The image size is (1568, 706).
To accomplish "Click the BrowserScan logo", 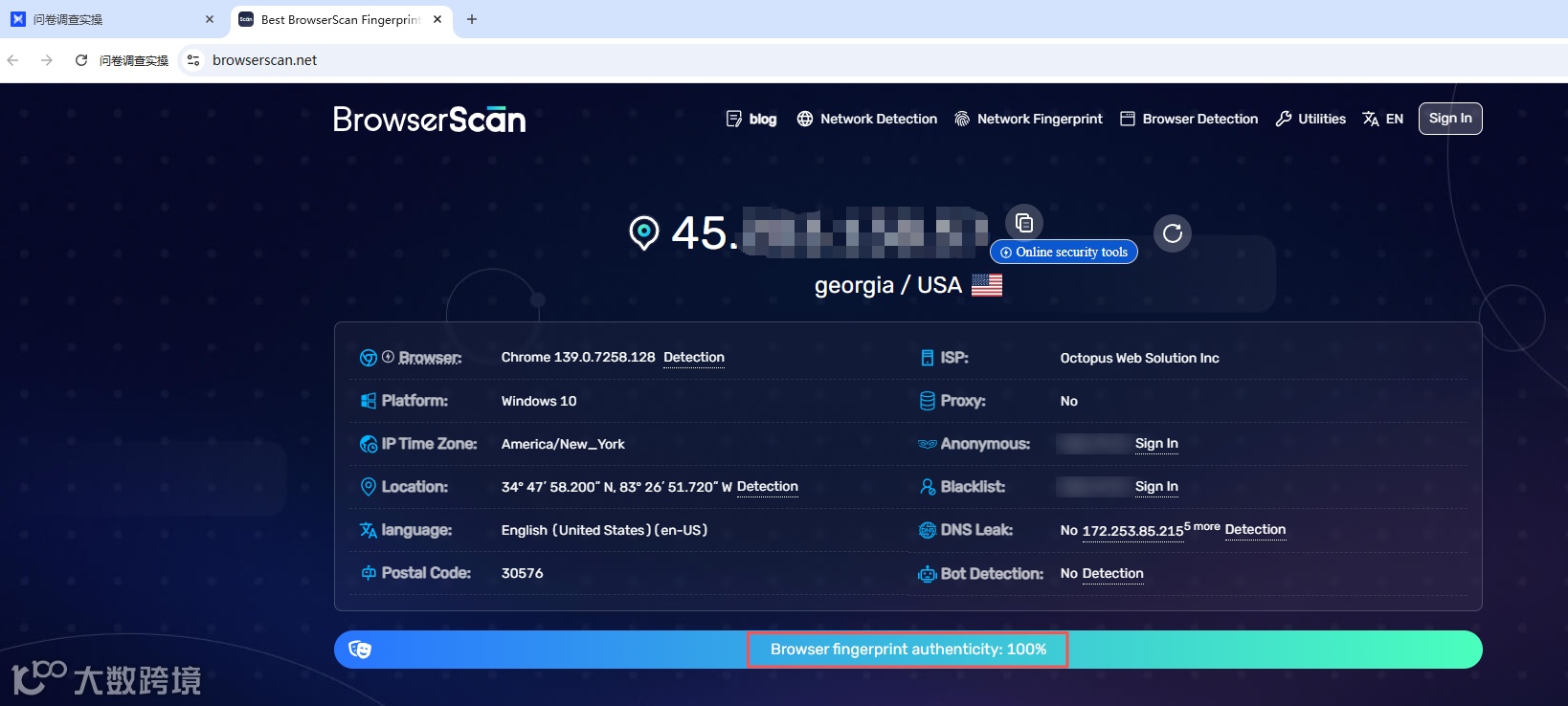I will (x=430, y=120).
